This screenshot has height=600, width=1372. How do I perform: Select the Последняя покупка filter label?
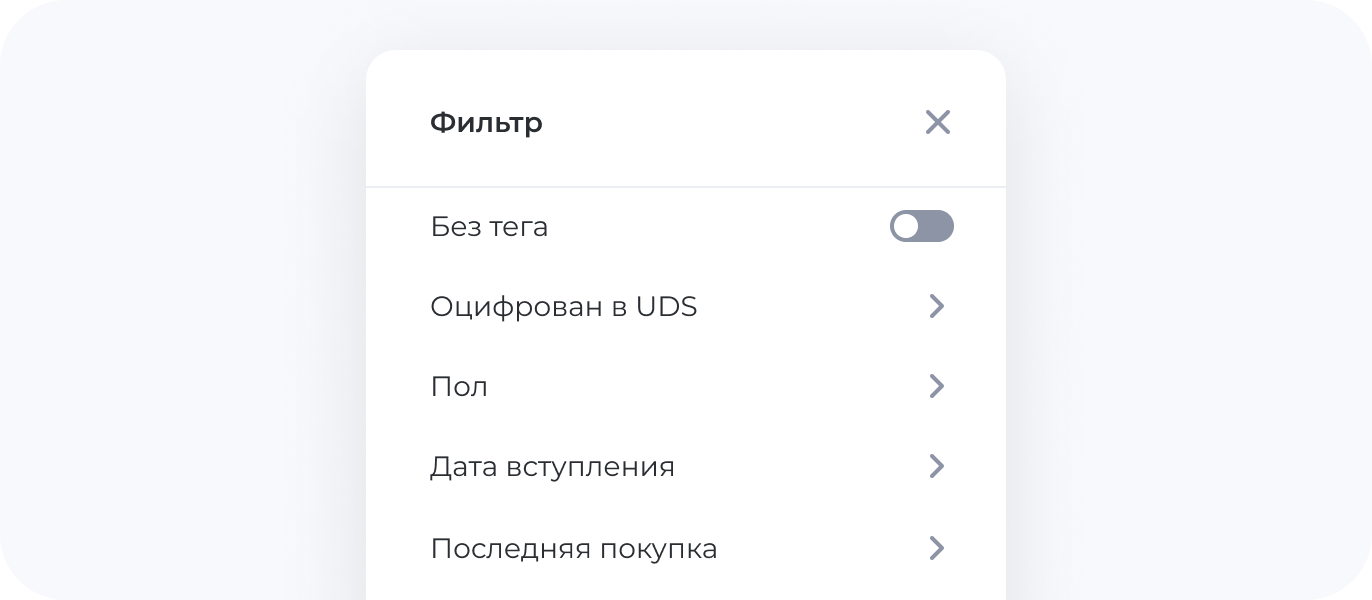(x=573, y=548)
